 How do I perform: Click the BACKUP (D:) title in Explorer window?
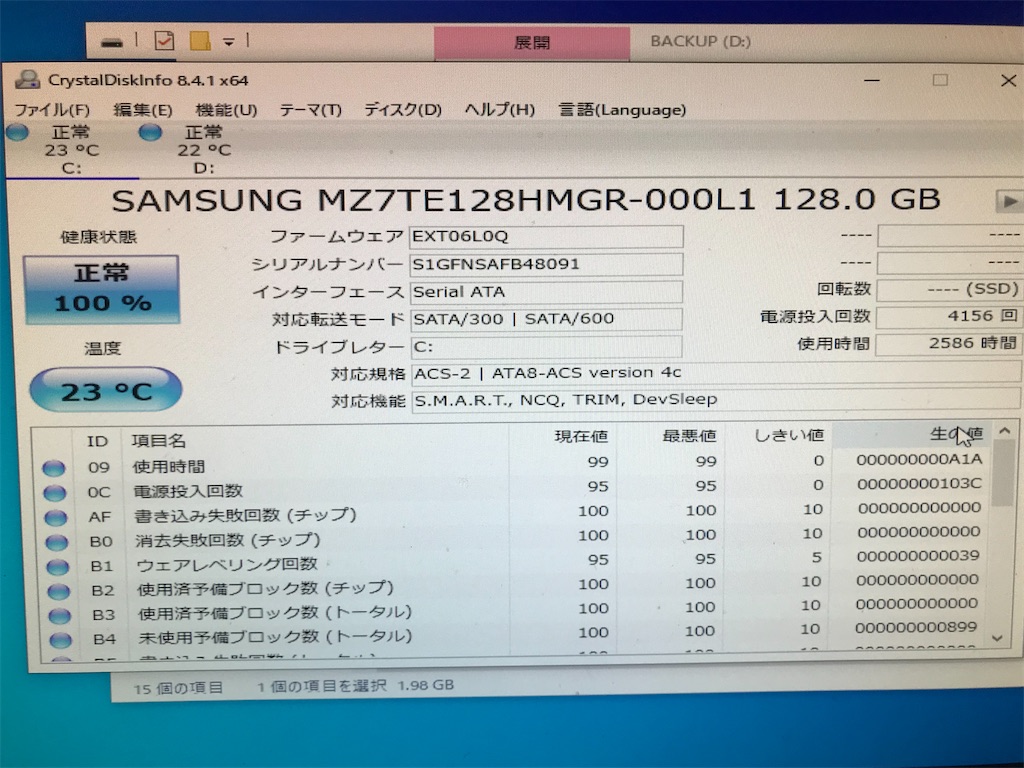[x=700, y=41]
